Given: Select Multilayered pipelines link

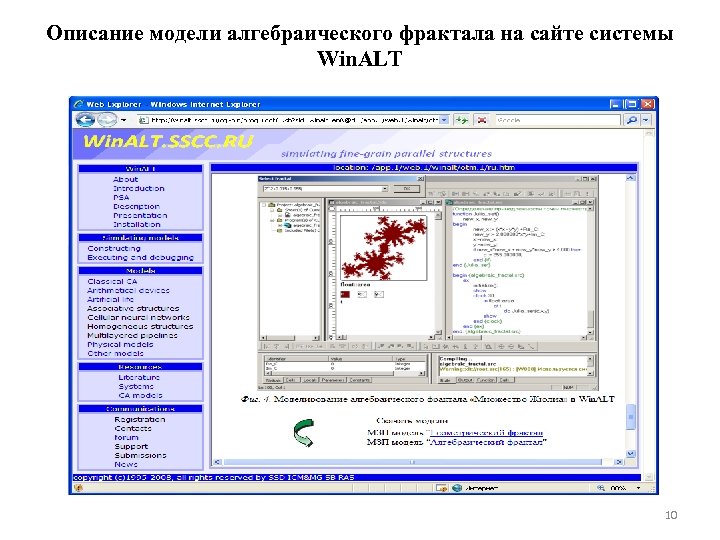Looking at the screenshot, I should [132, 336].
